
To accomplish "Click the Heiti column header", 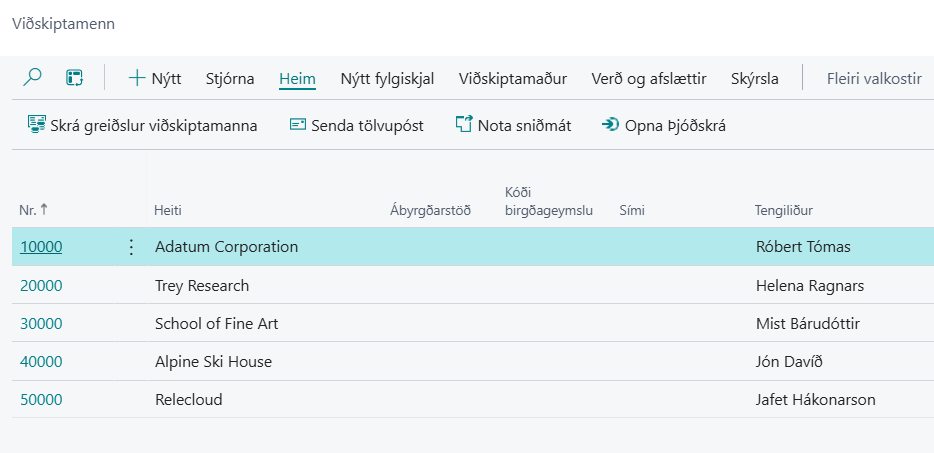I will (x=168, y=210).
